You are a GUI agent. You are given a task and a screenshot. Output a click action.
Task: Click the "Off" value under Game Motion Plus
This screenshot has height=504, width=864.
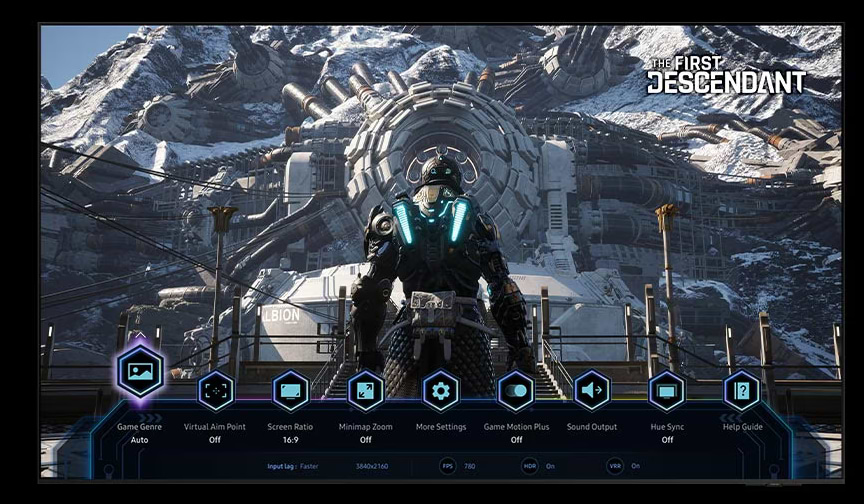coord(516,440)
